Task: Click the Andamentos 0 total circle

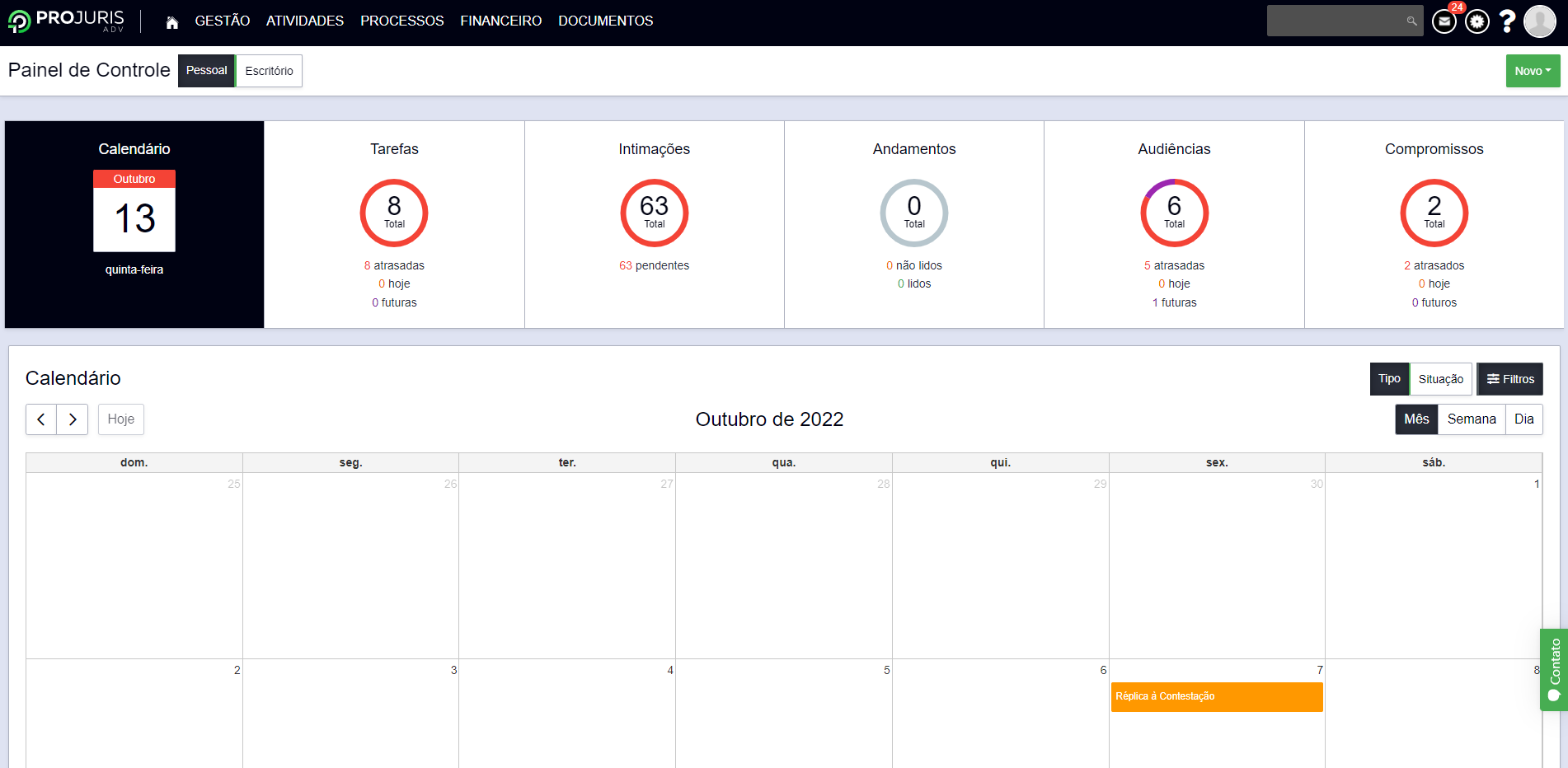Action: [914, 213]
